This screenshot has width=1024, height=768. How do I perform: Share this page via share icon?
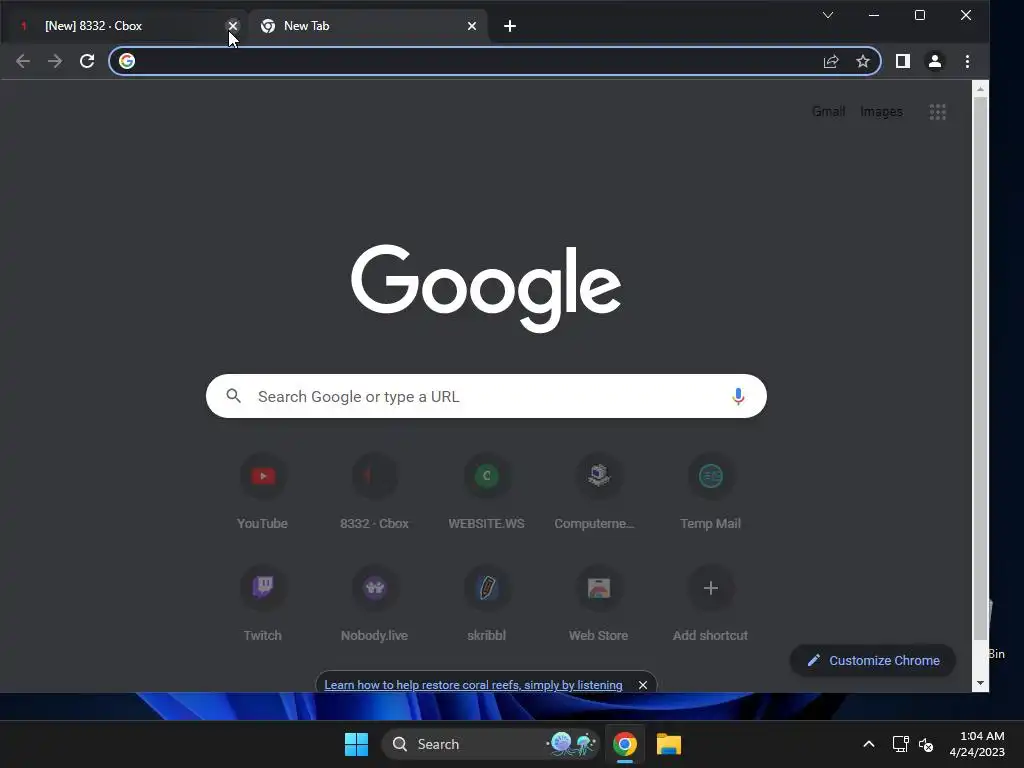[x=831, y=61]
